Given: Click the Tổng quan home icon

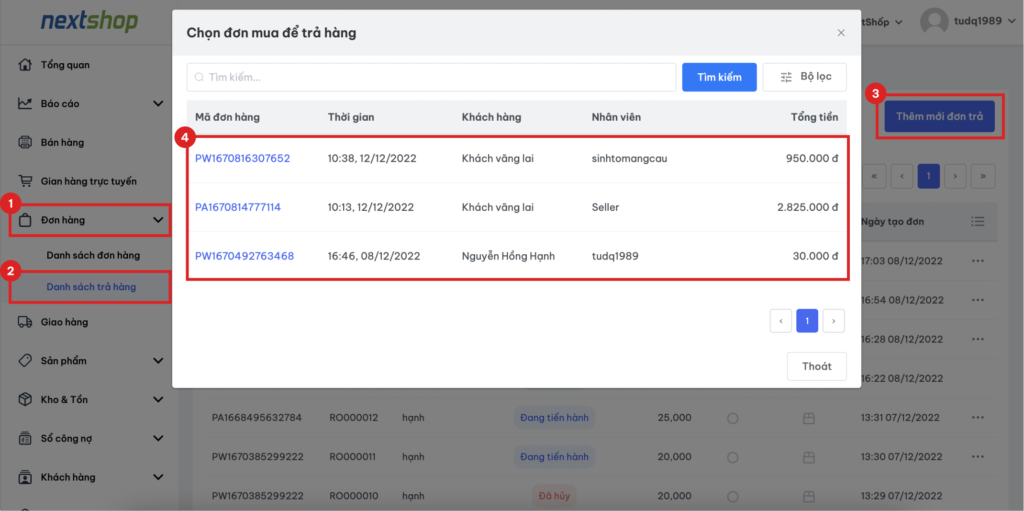Looking at the screenshot, I should [x=26, y=65].
